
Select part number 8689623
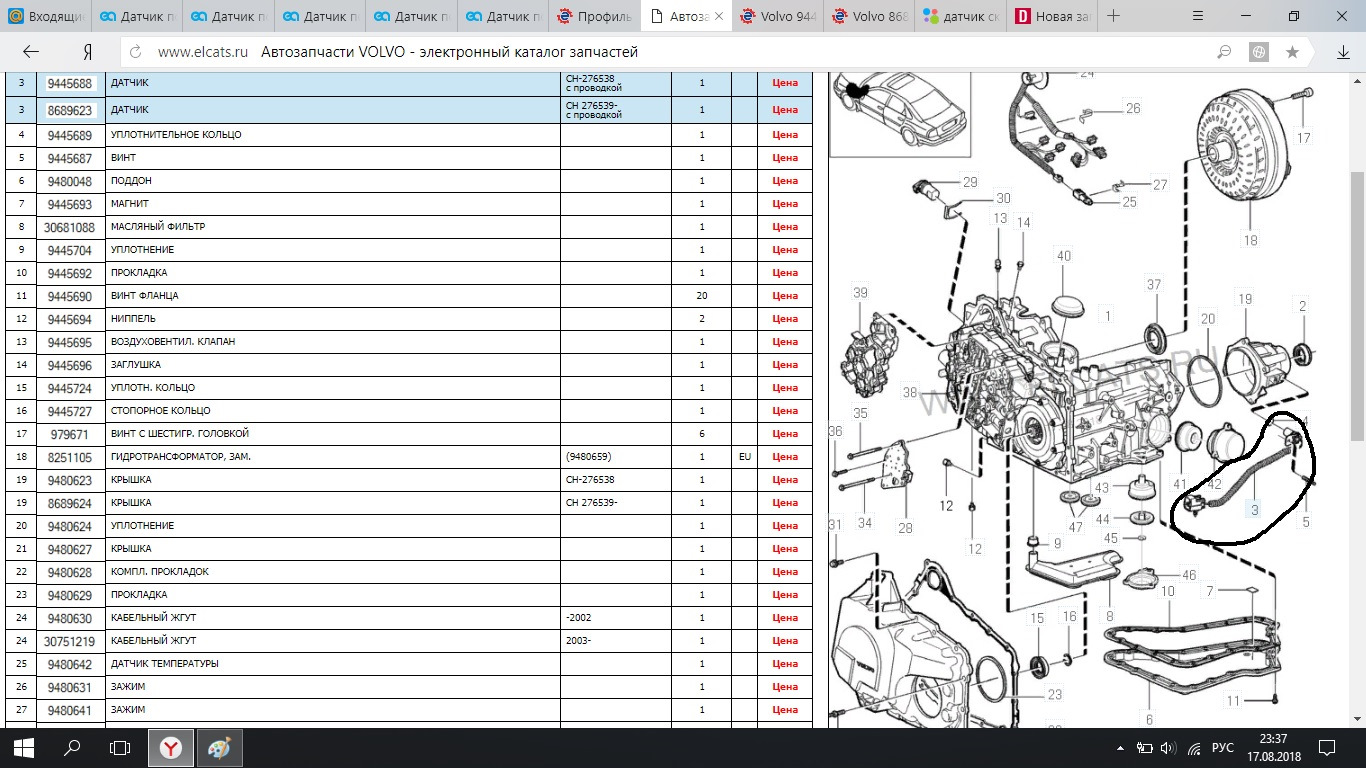coord(69,109)
